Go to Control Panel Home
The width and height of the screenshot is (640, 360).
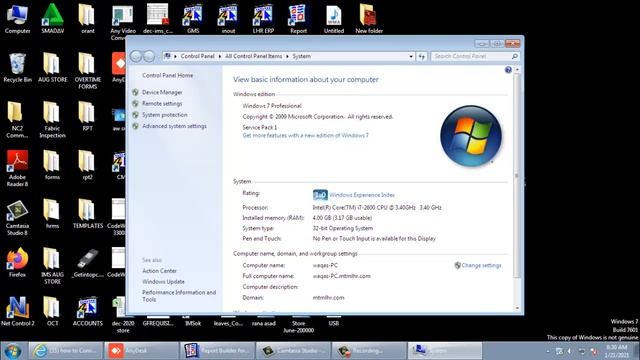(167, 76)
